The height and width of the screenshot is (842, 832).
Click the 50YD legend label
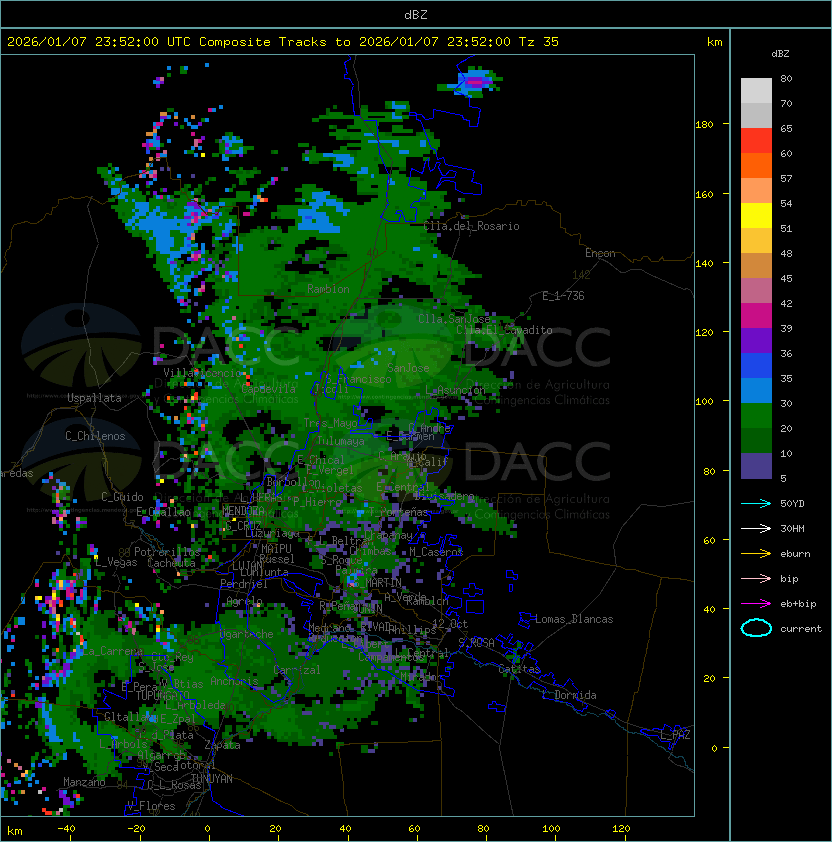pos(792,504)
